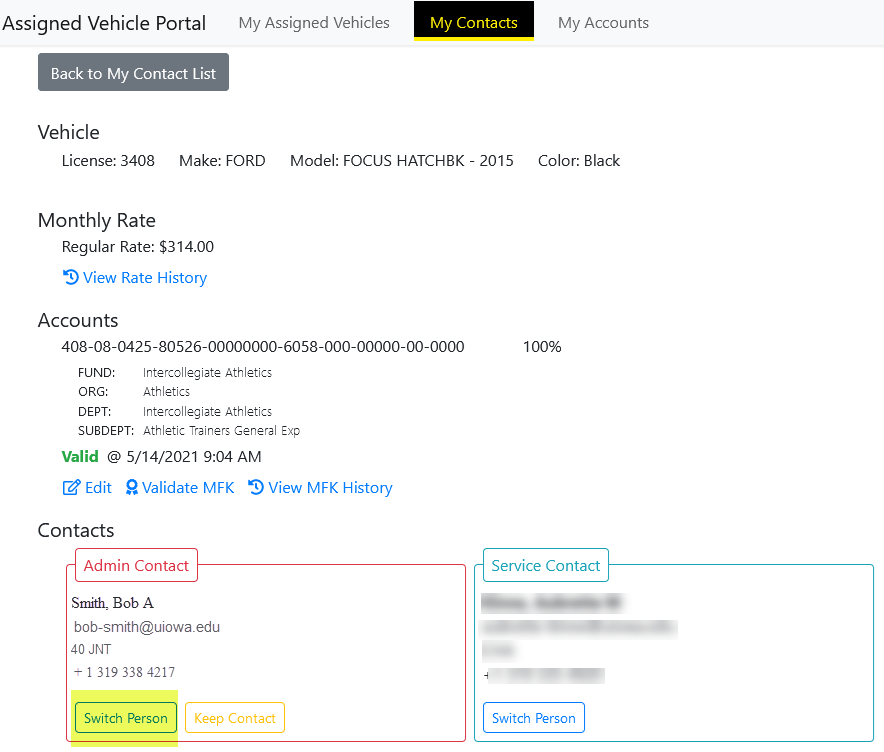The image size is (884, 752).
Task: Click the FUND value Intercollegiate Athletics
Action: pos(207,373)
